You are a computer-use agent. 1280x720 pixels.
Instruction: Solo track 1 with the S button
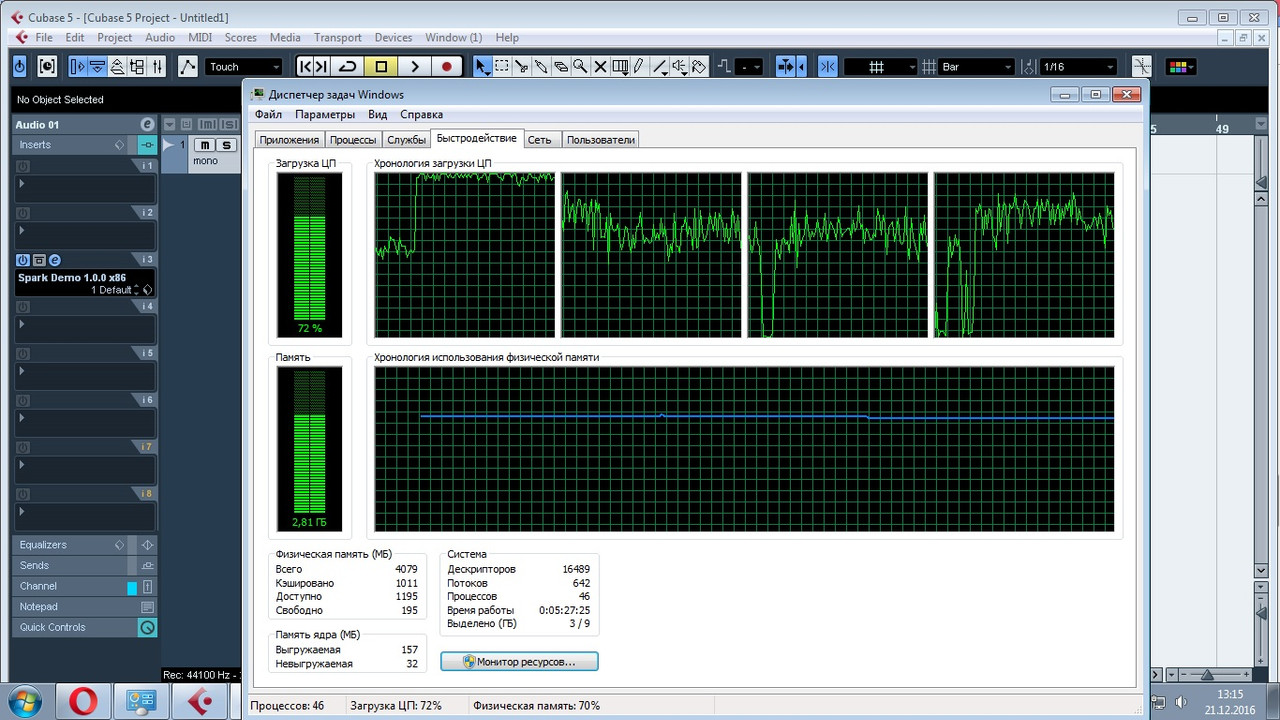pyautogui.click(x=226, y=146)
